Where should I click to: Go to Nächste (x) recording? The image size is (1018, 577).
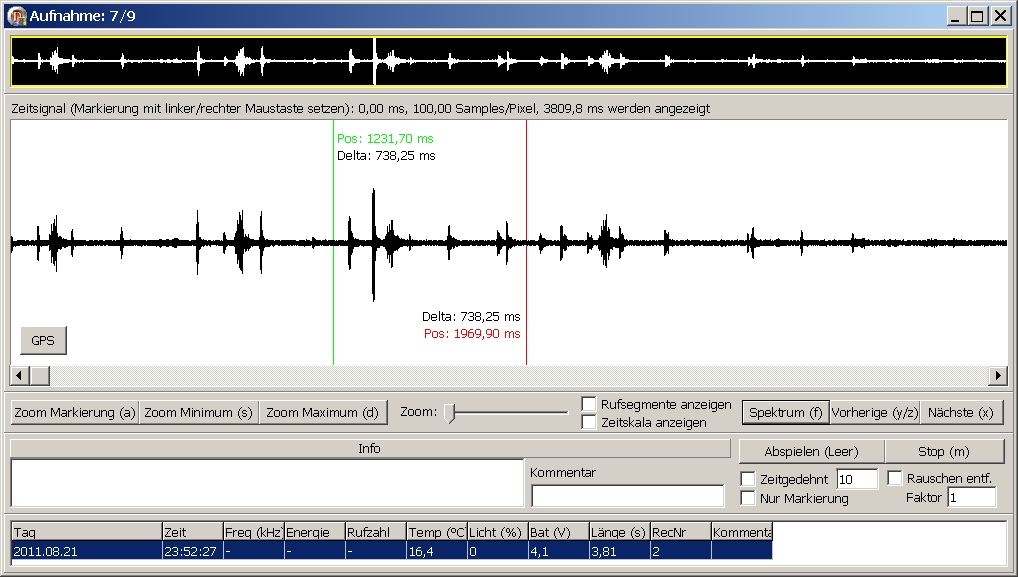(x=960, y=412)
